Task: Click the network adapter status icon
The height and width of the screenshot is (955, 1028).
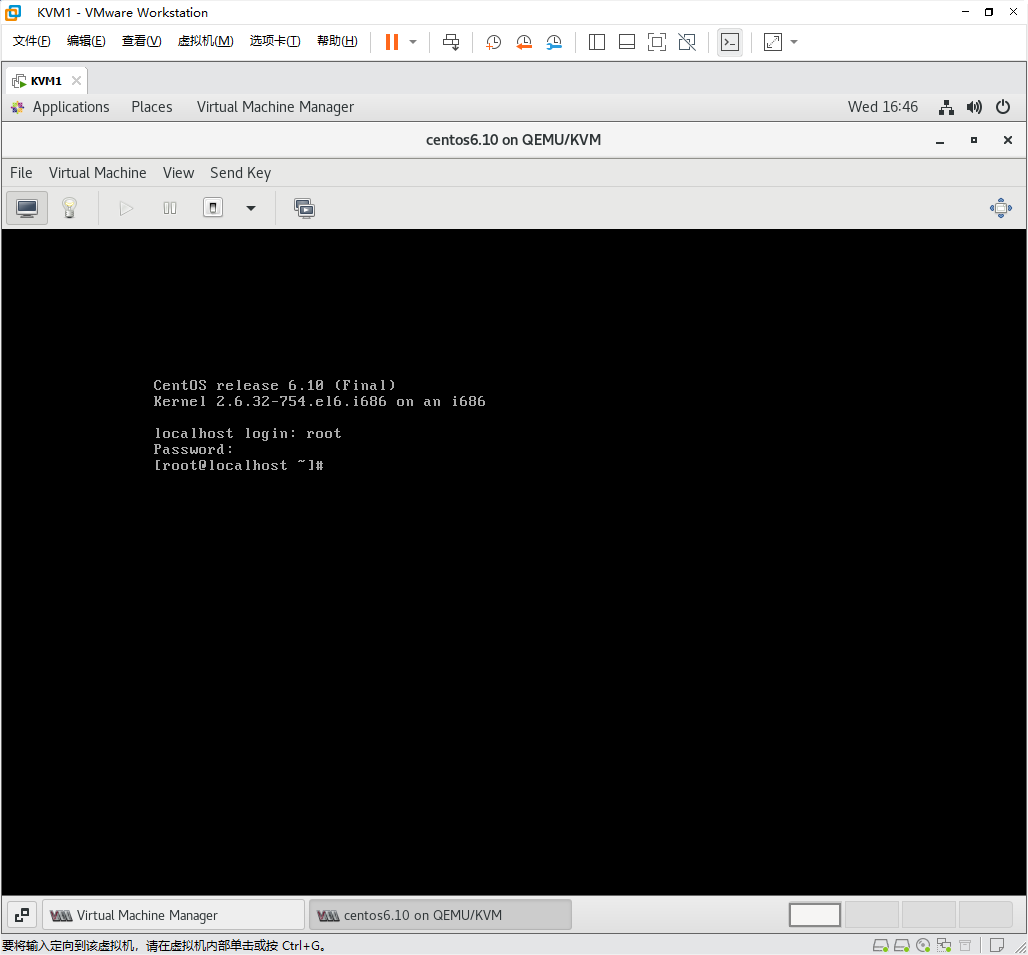Action: (944, 945)
